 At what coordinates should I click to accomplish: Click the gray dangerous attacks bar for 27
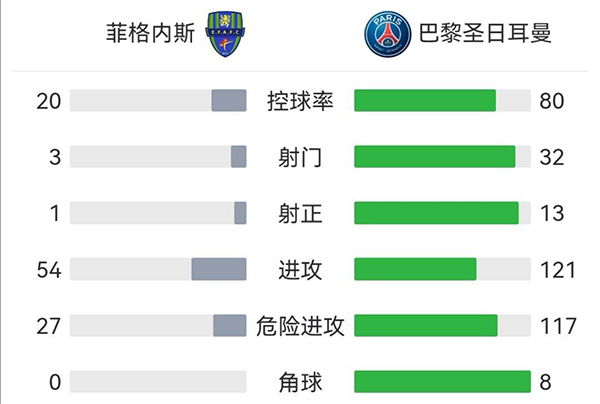click(230, 326)
